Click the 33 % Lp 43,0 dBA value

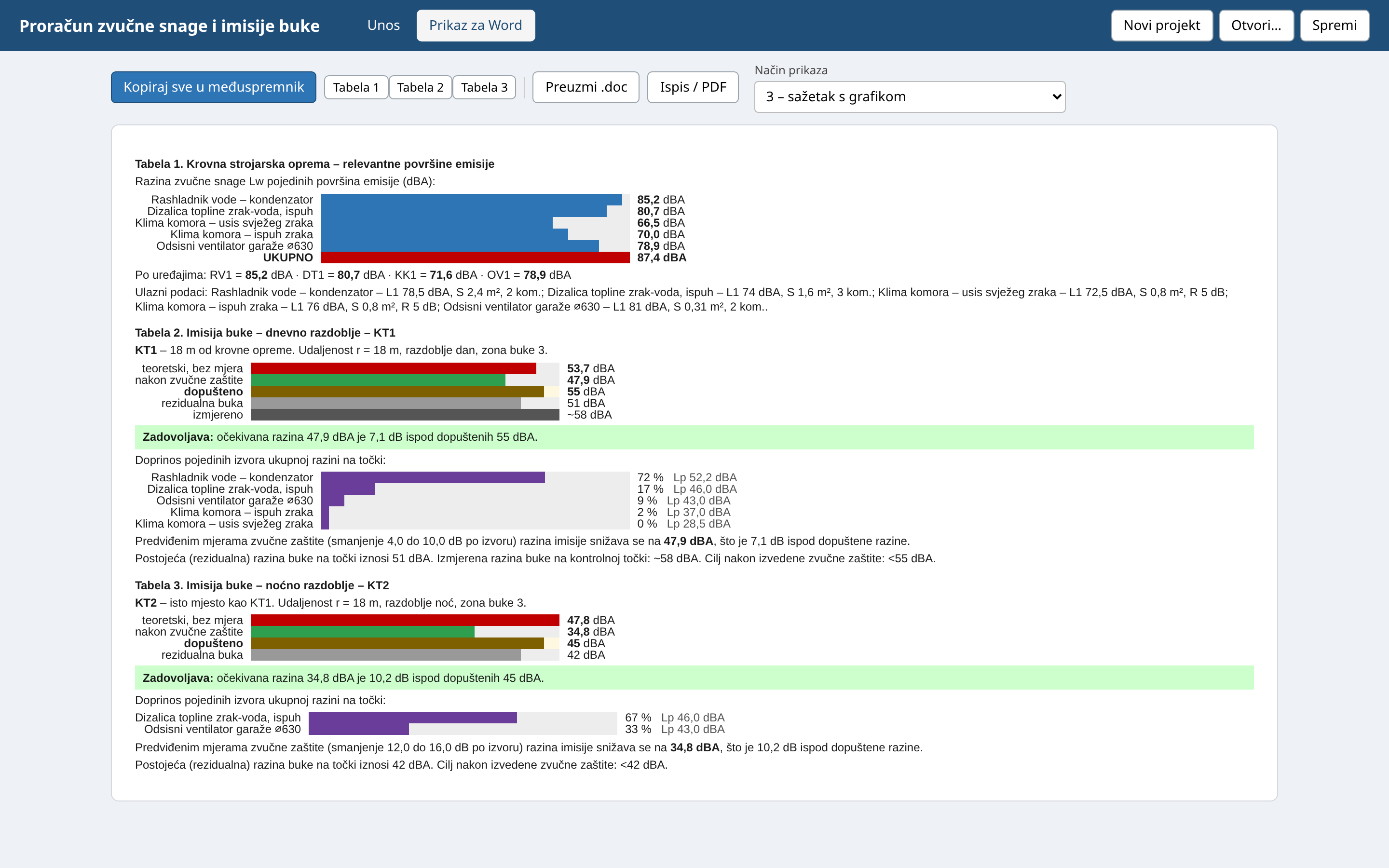(x=675, y=729)
